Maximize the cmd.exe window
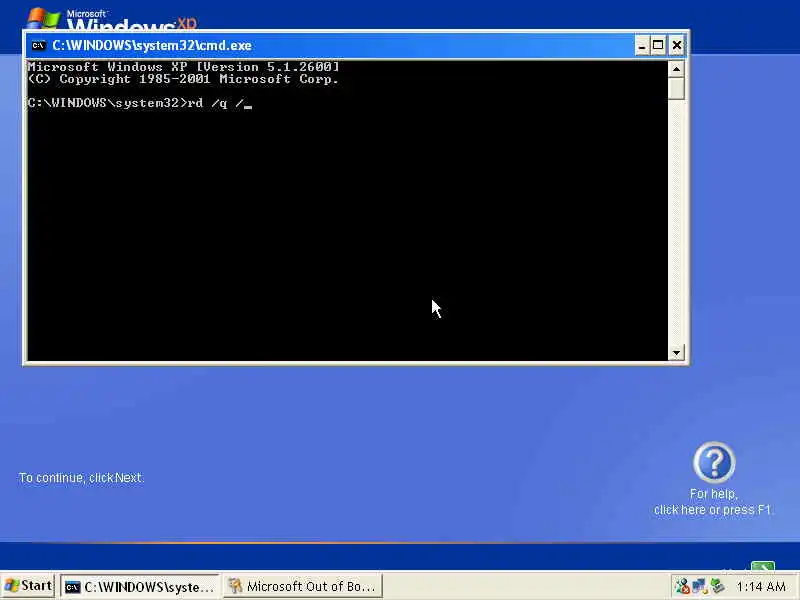800x600 pixels. pos(658,45)
